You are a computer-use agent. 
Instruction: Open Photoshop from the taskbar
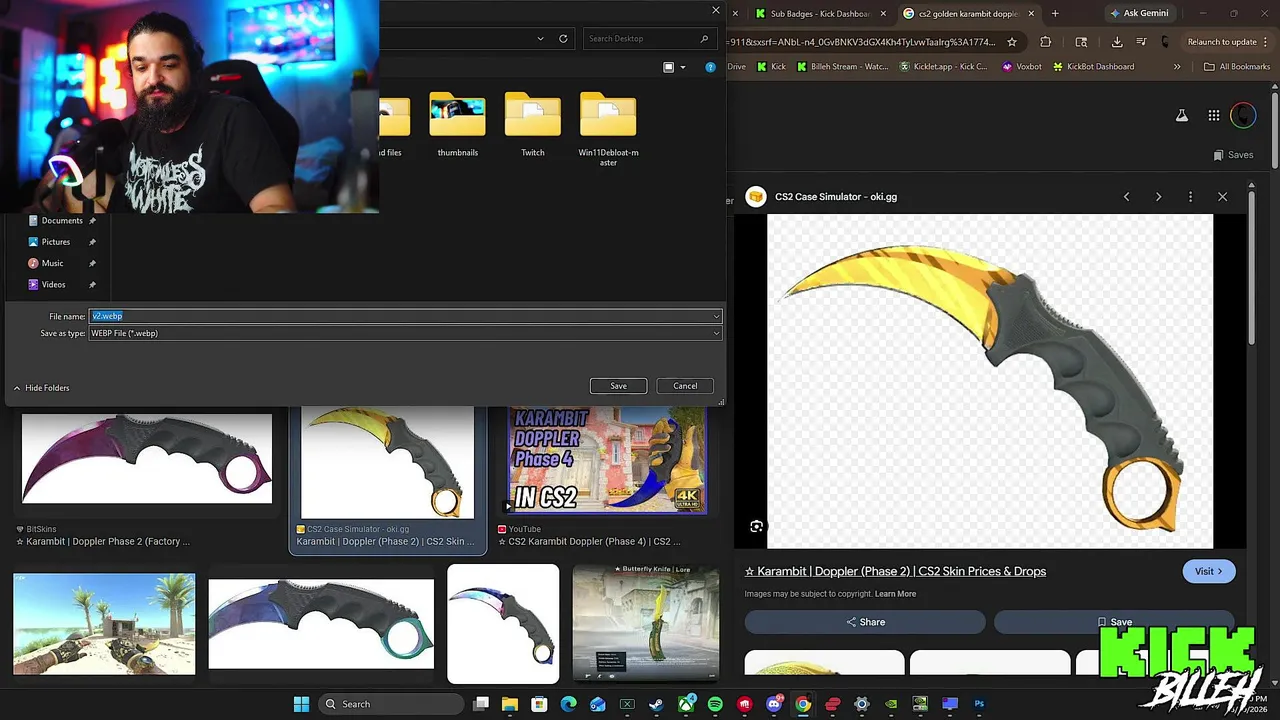pyautogui.click(x=979, y=704)
